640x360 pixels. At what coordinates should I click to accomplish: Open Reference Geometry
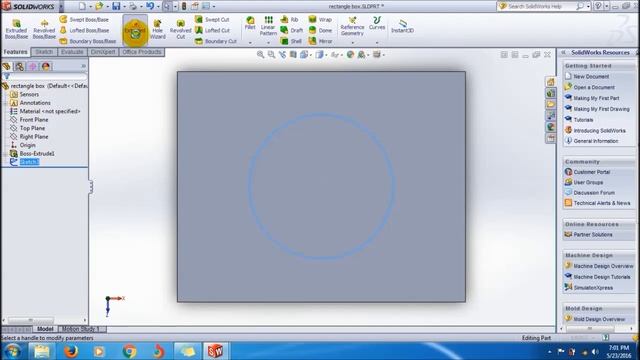(x=352, y=26)
